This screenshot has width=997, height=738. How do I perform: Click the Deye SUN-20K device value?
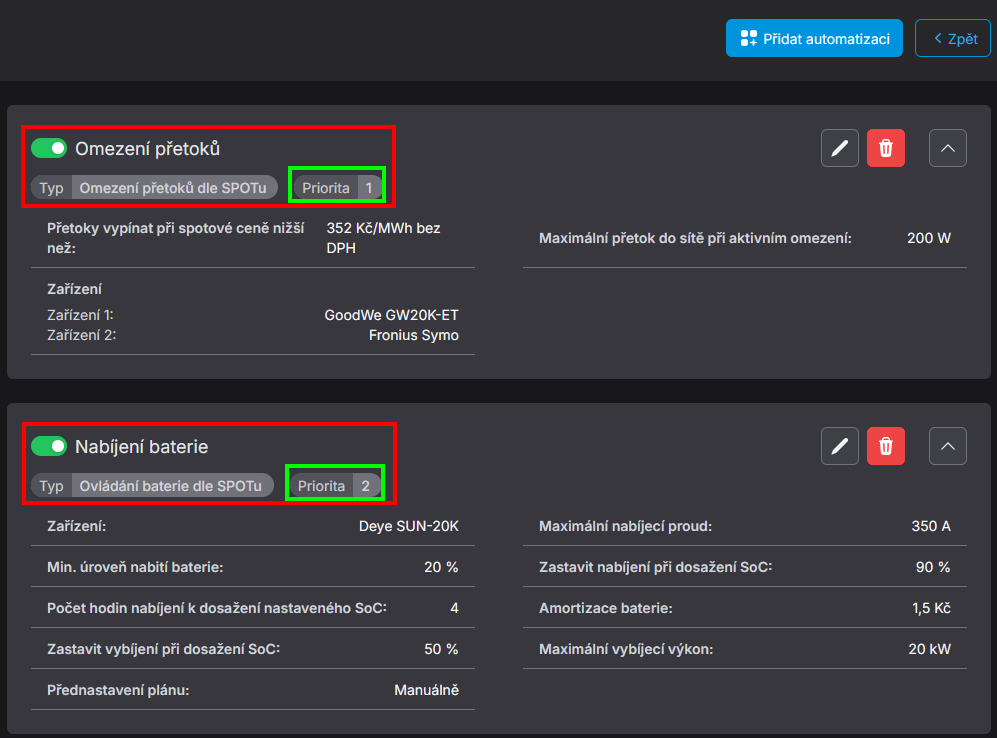(408, 526)
